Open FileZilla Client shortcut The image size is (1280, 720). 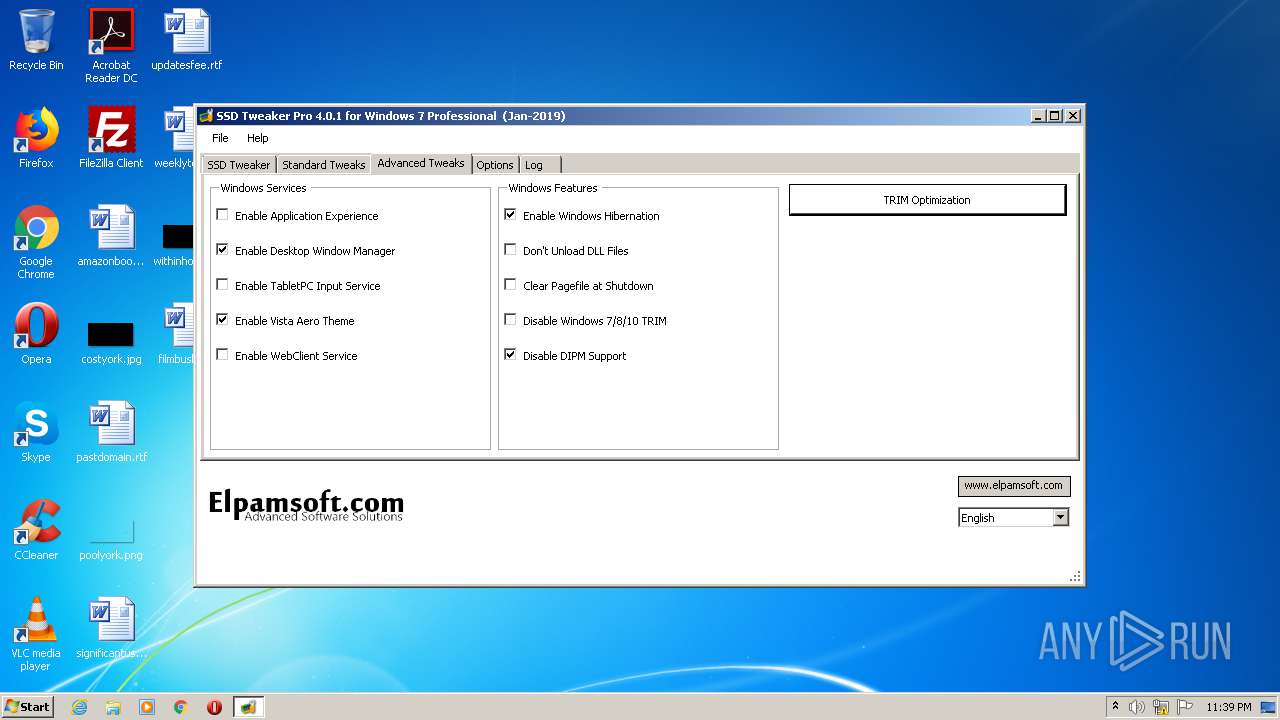pyautogui.click(x=111, y=138)
